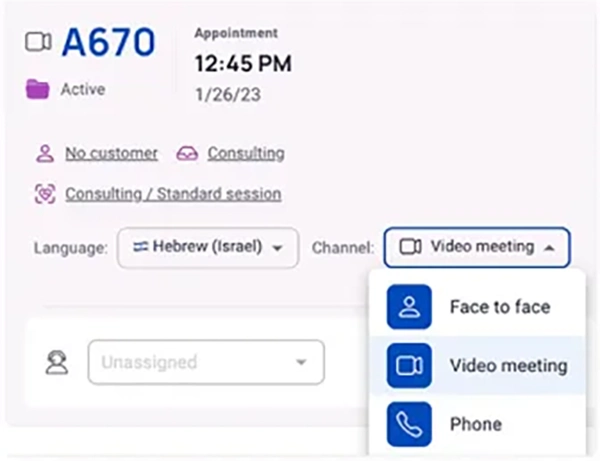Open the Language dropdown Hebrew (Israel)
This screenshot has height=461, width=600.
click(x=208, y=248)
